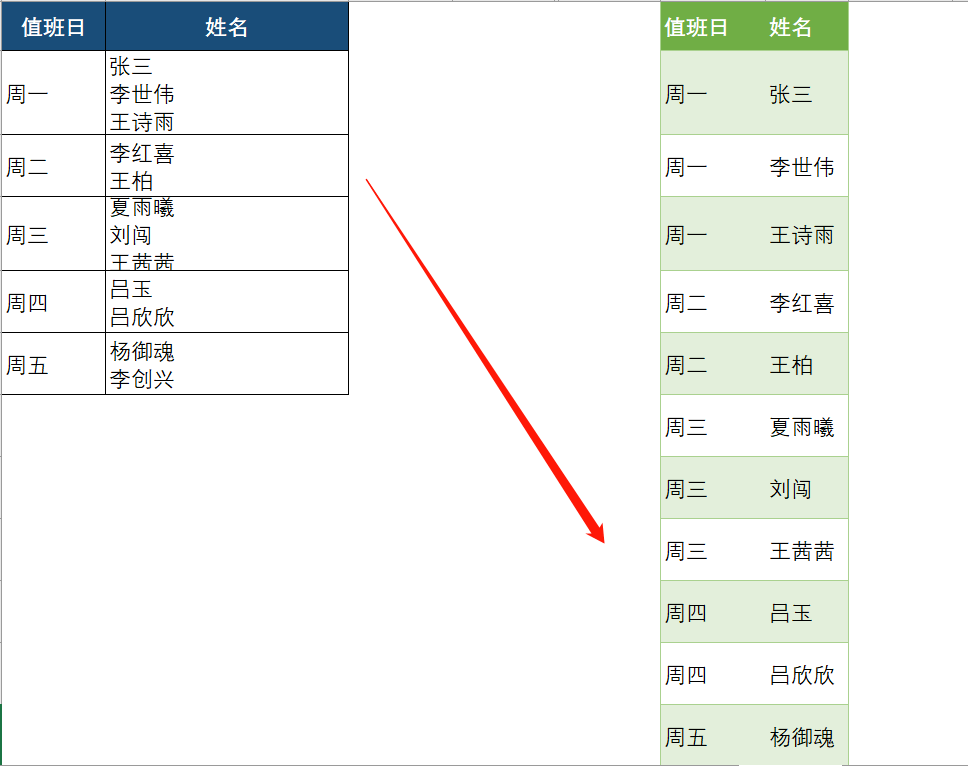
Task: Select 周四 cell beside 吕玉 in green table
Action: [x=712, y=612]
